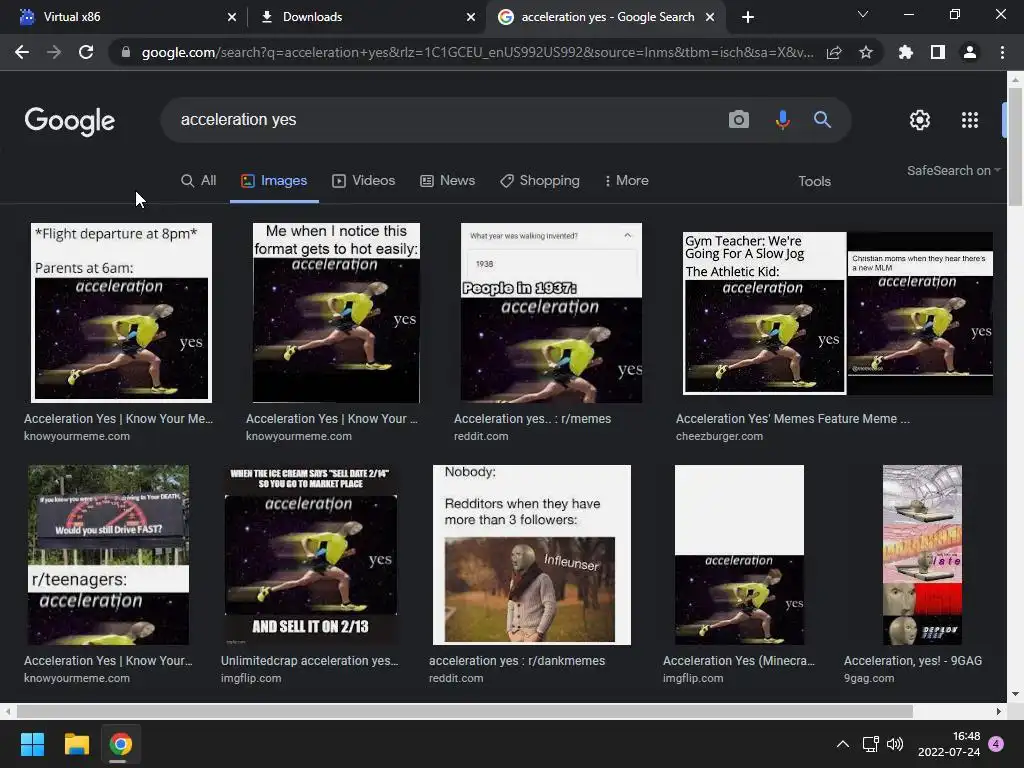Image resolution: width=1024 pixels, height=768 pixels.
Task: Click the 'acceleration yes' search input field
Action: 444,120
